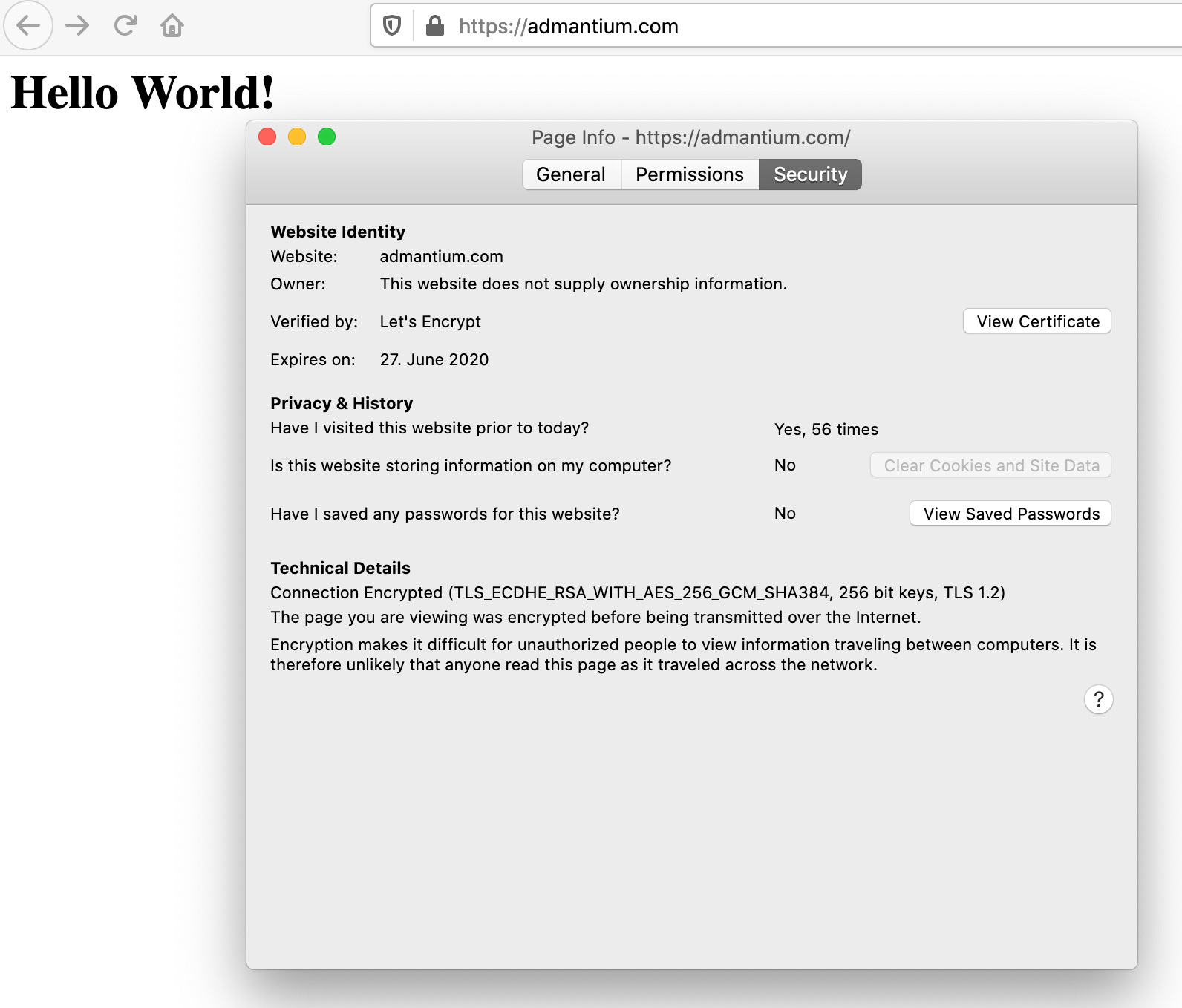The width and height of the screenshot is (1182, 1008).
Task: Click the ownership information statement text
Action: [584, 284]
